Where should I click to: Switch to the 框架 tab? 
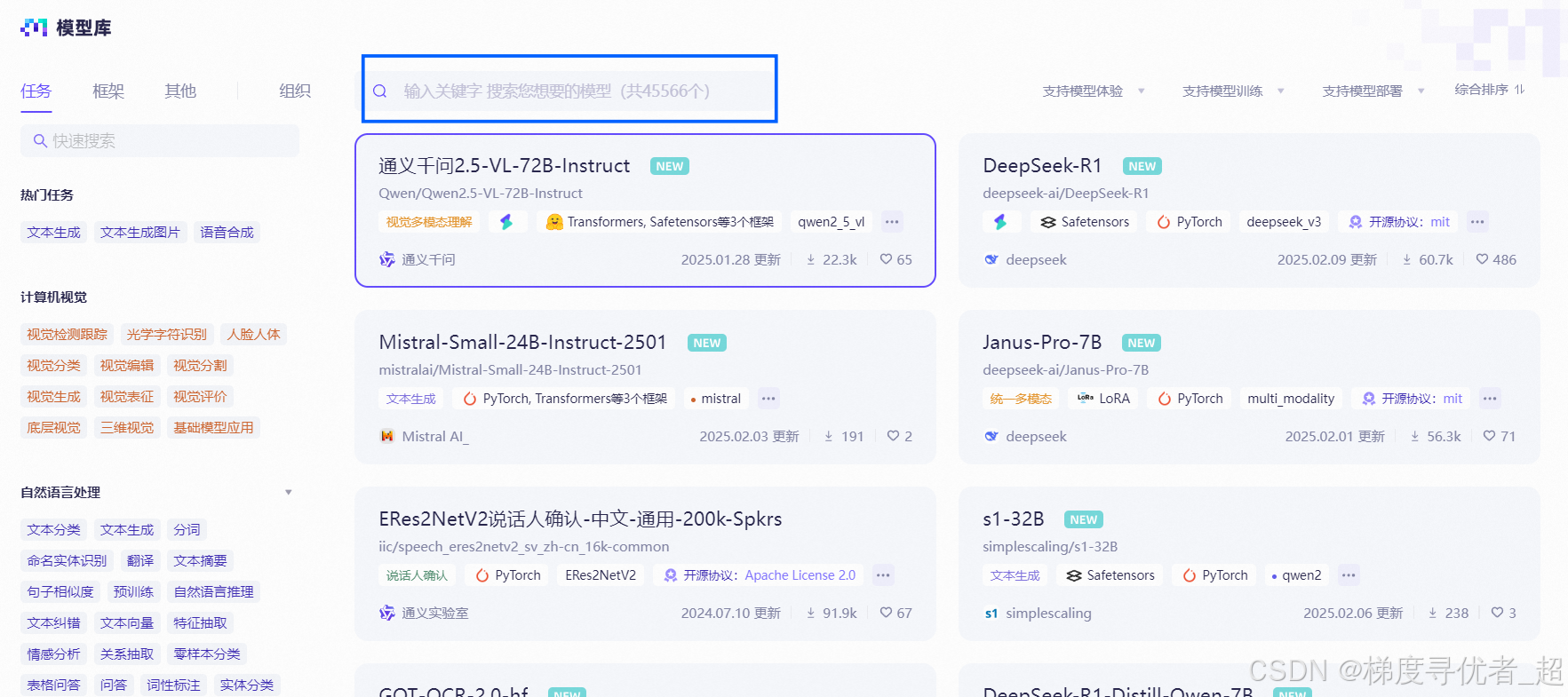point(108,91)
